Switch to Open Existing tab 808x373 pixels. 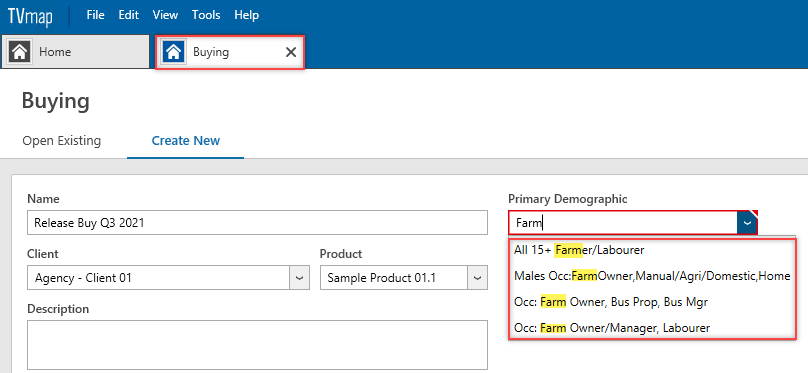62,141
